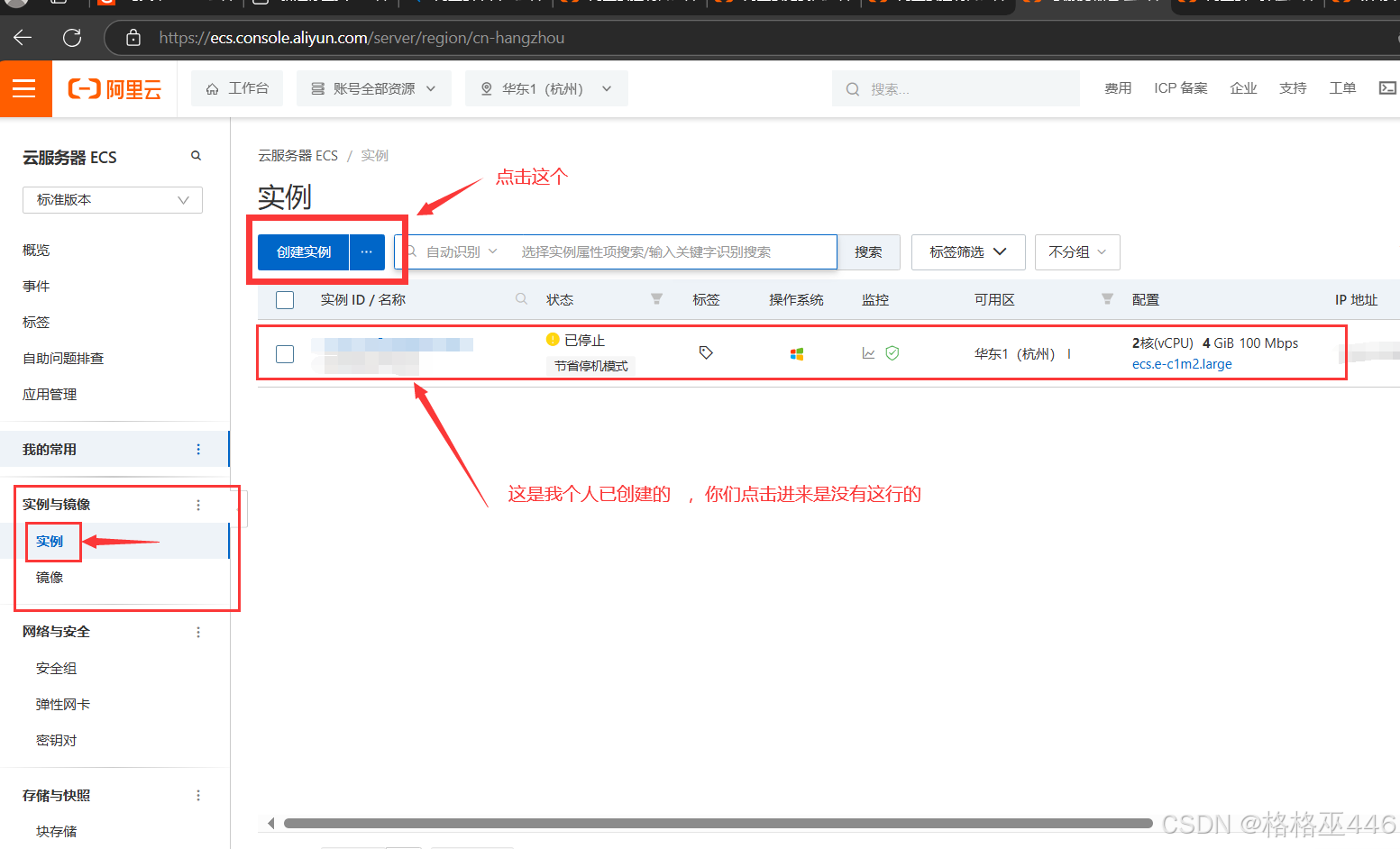Click the browser address bar URL
Image resolution: width=1400 pixels, height=849 pixels.
[x=361, y=38]
